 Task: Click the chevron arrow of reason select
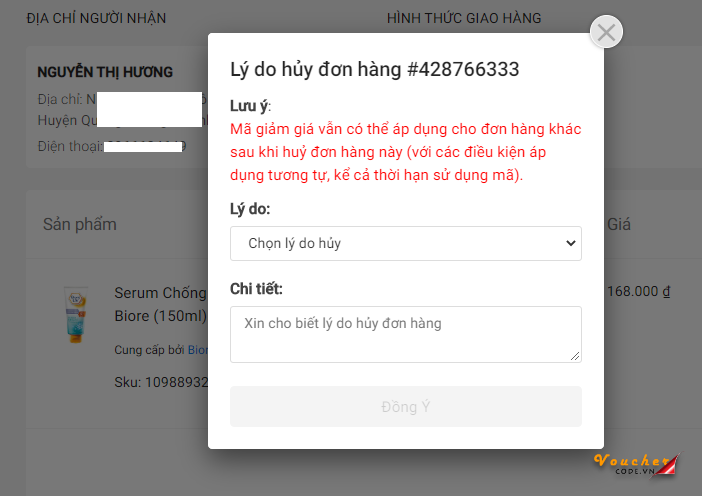pyautogui.click(x=570, y=243)
